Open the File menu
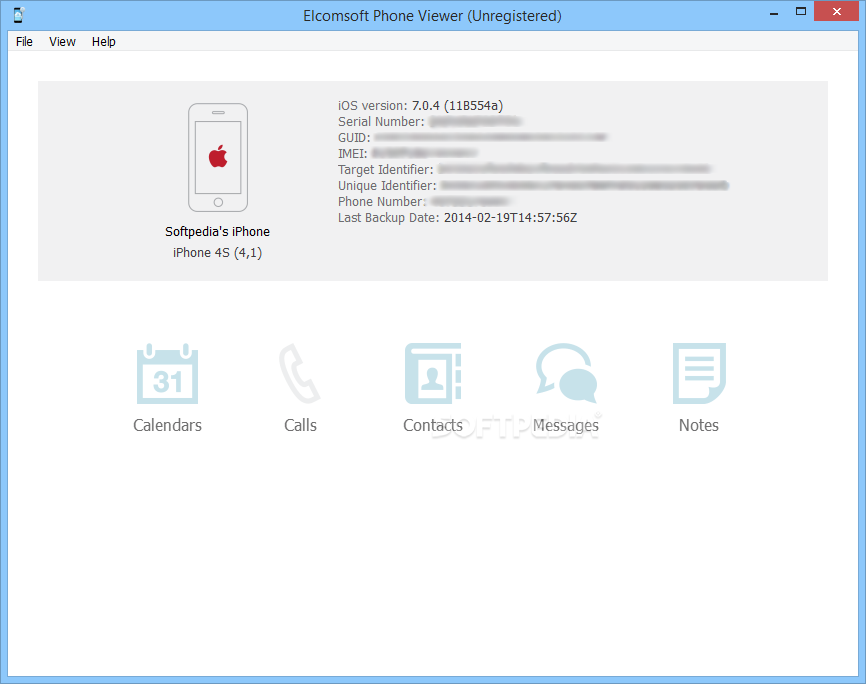Image resolution: width=866 pixels, height=684 pixels. coord(24,41)
